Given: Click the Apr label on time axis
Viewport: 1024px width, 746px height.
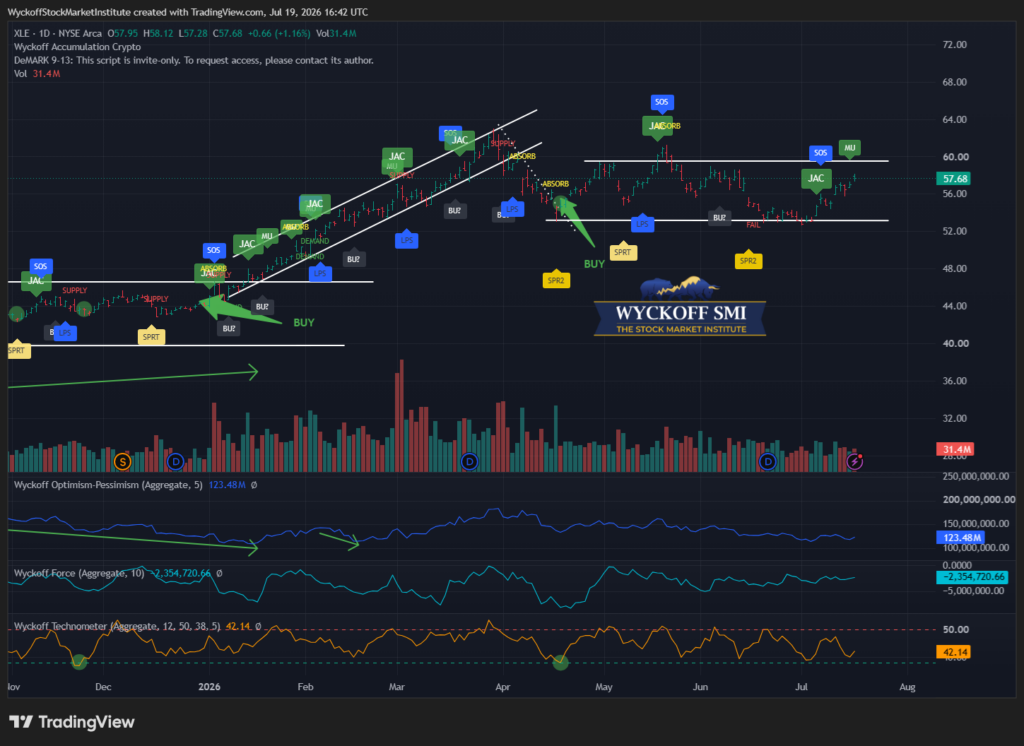Looking at the screenshot, I should coord(502,687).
